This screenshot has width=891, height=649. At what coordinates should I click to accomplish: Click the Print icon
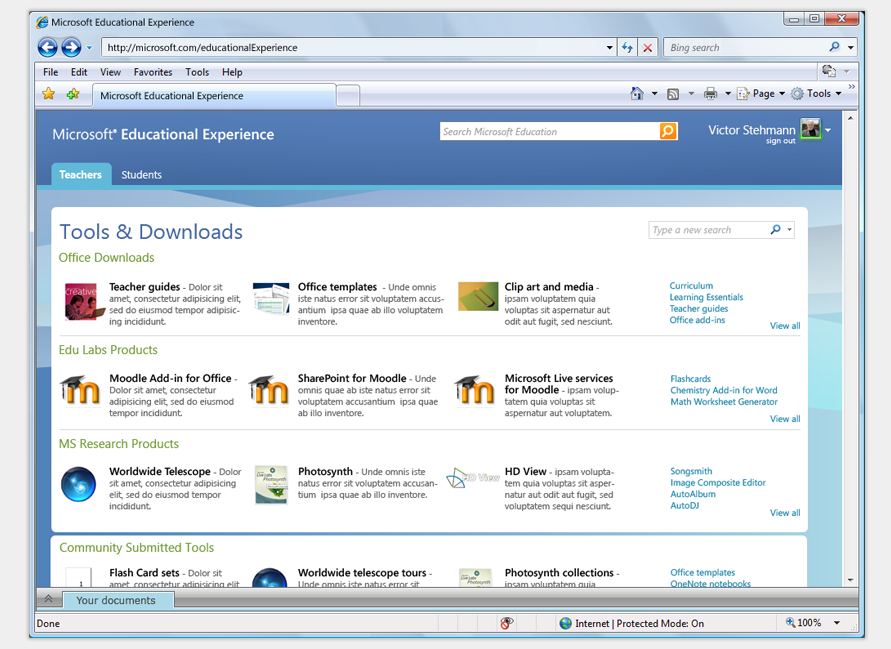[710, 94]
